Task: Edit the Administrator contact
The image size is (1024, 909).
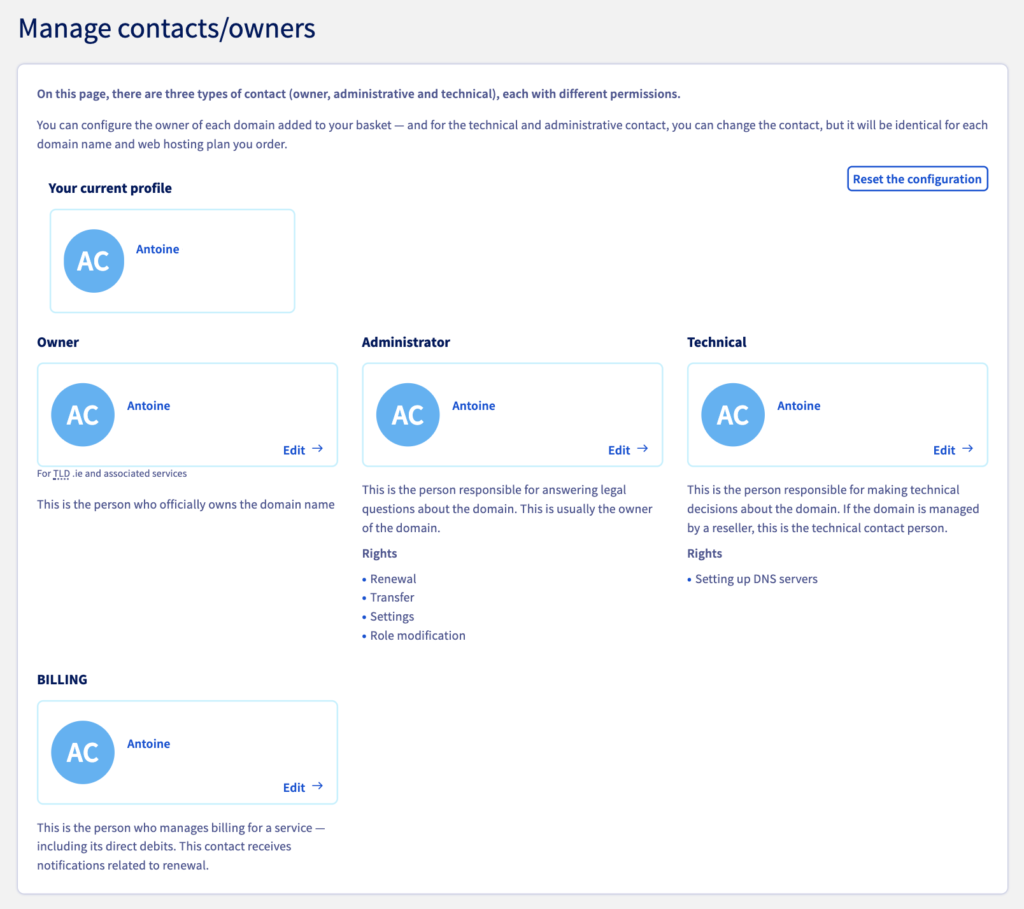Action: coord(628,450)
